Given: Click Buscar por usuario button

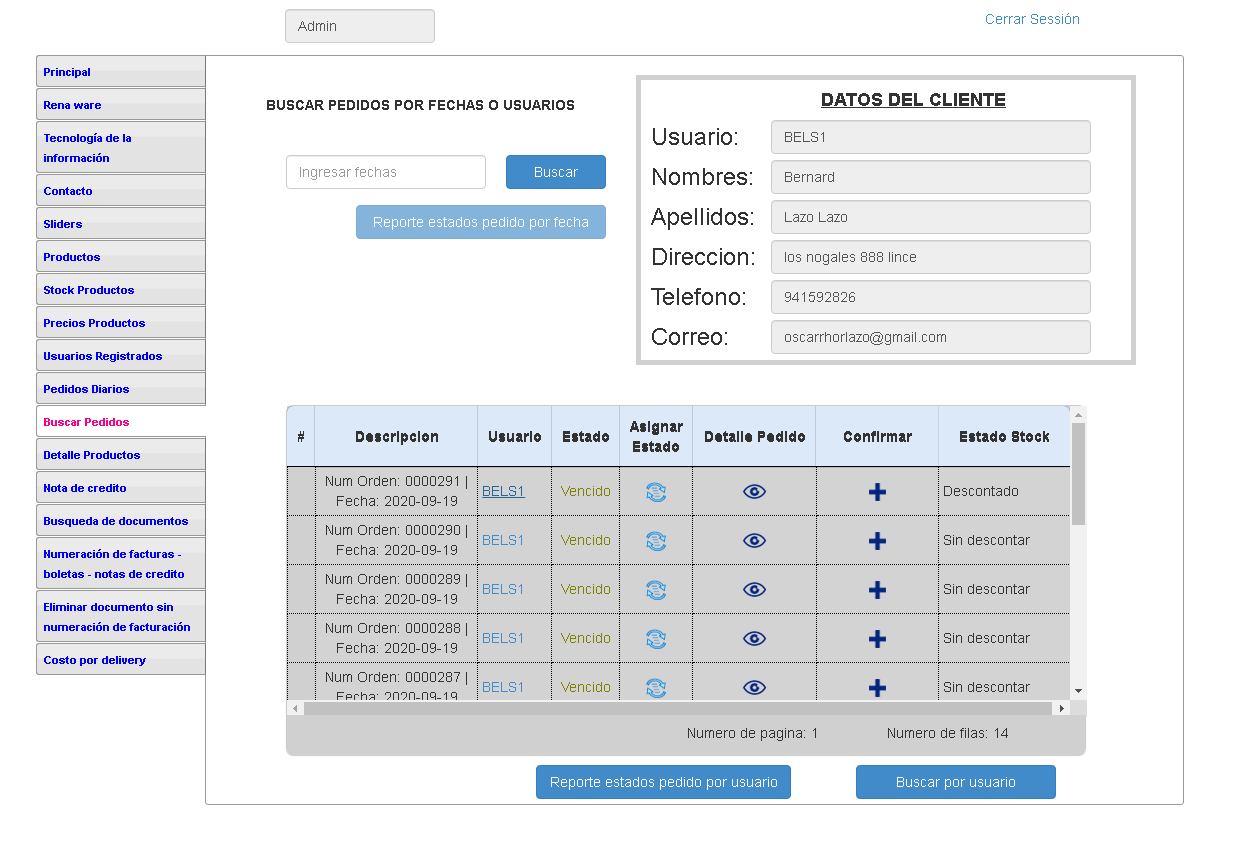Looking at the screenshot, I should [955, 782].
